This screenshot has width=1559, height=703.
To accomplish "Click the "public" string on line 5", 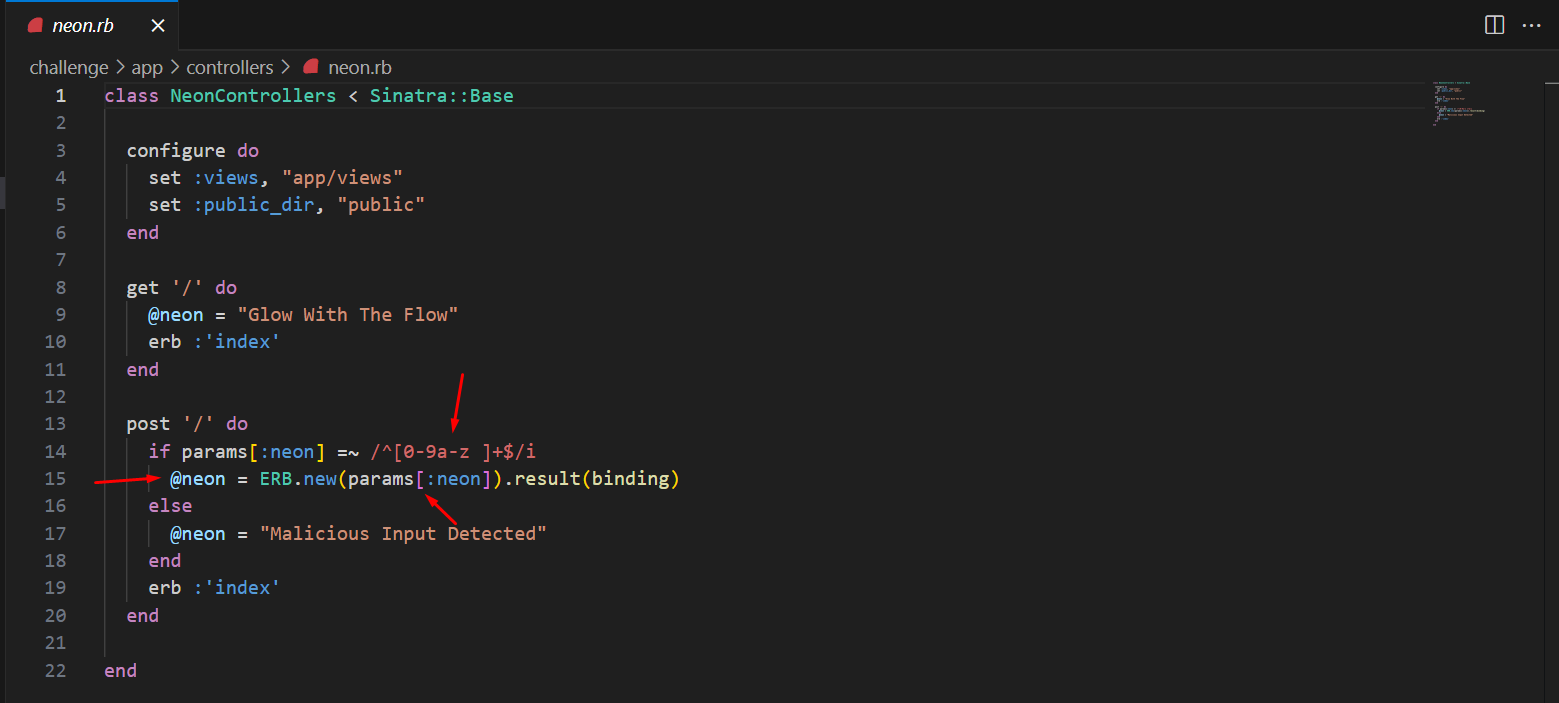I will pos(381,205).
